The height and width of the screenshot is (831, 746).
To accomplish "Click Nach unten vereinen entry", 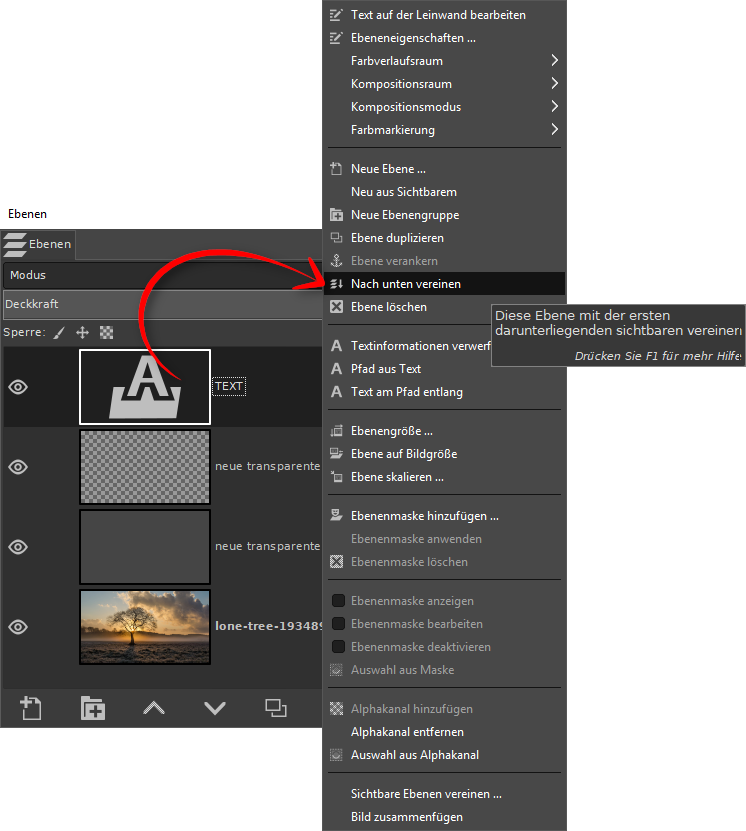I will 445,284.
